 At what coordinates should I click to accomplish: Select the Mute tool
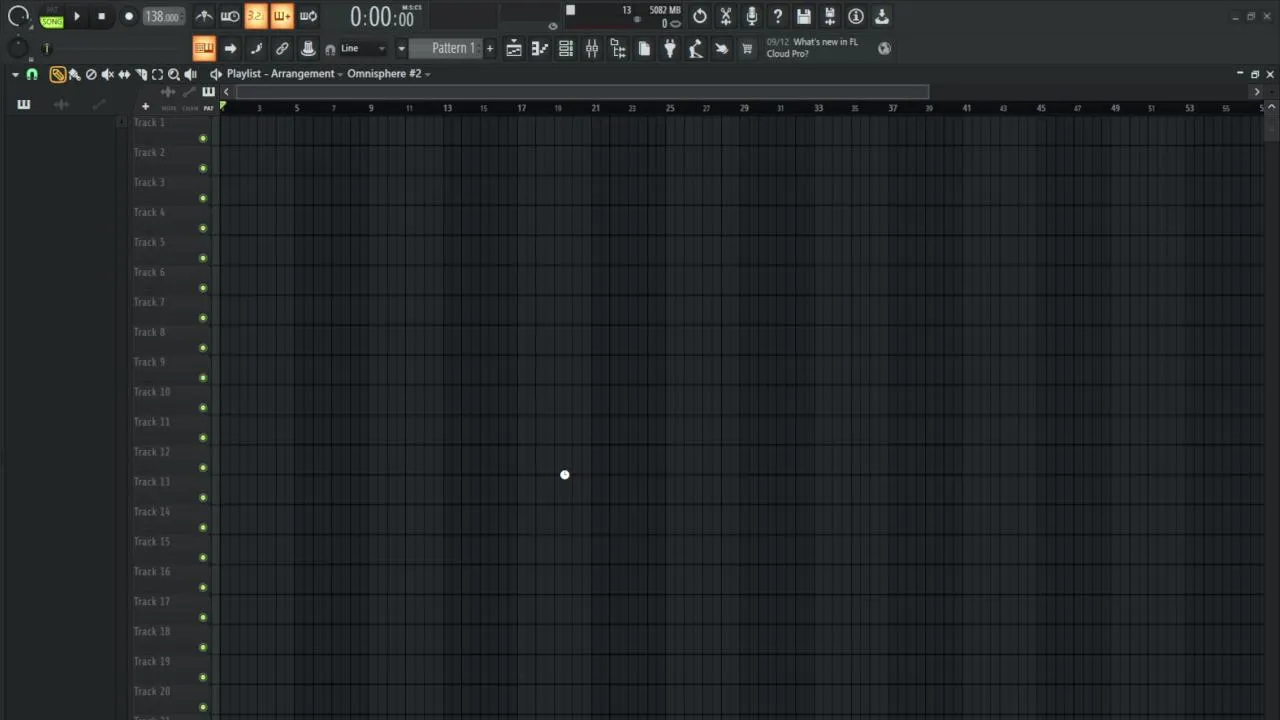tap(108, 74)
